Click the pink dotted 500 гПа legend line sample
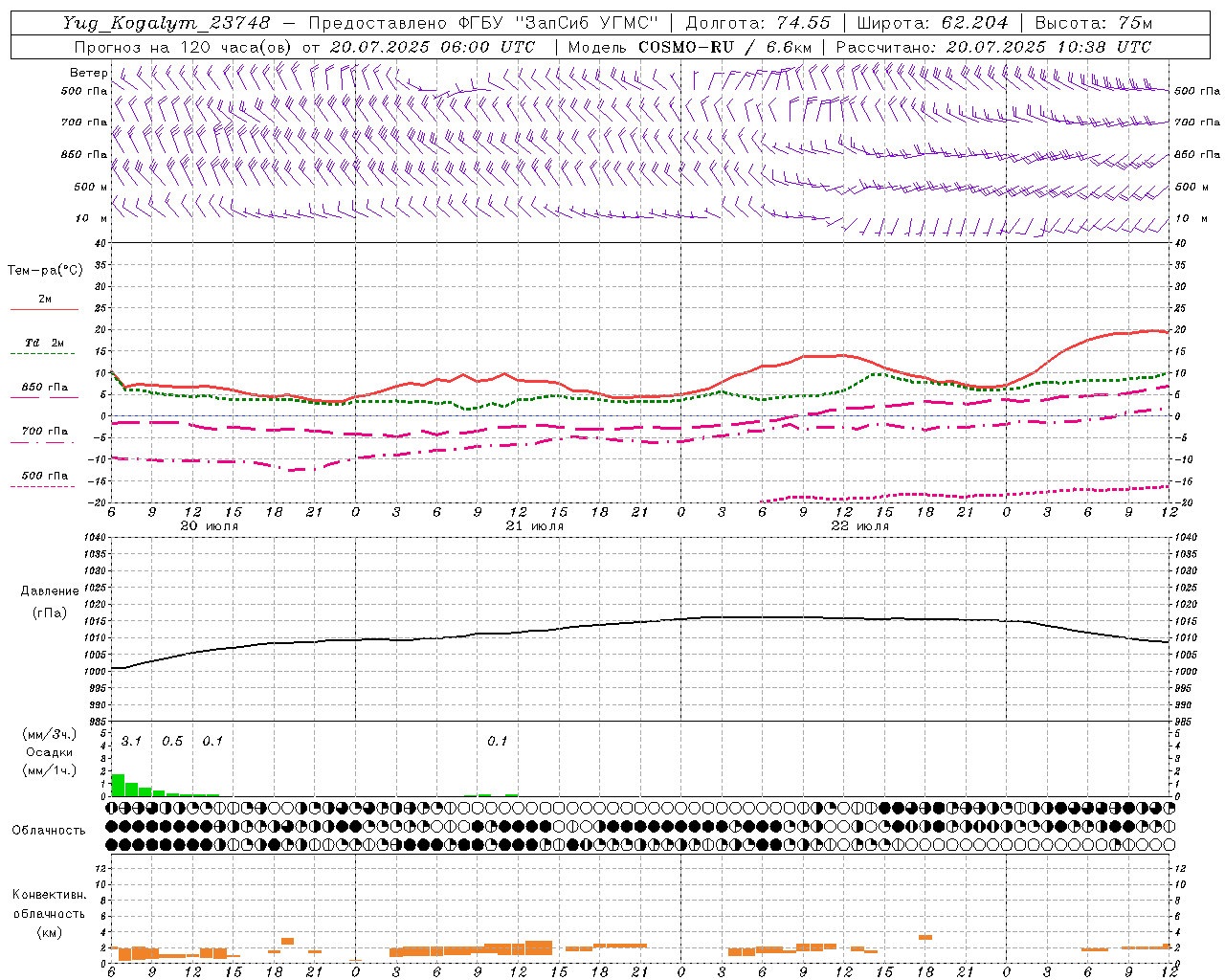Screen dimensions: 1225x980 [43, 486]
